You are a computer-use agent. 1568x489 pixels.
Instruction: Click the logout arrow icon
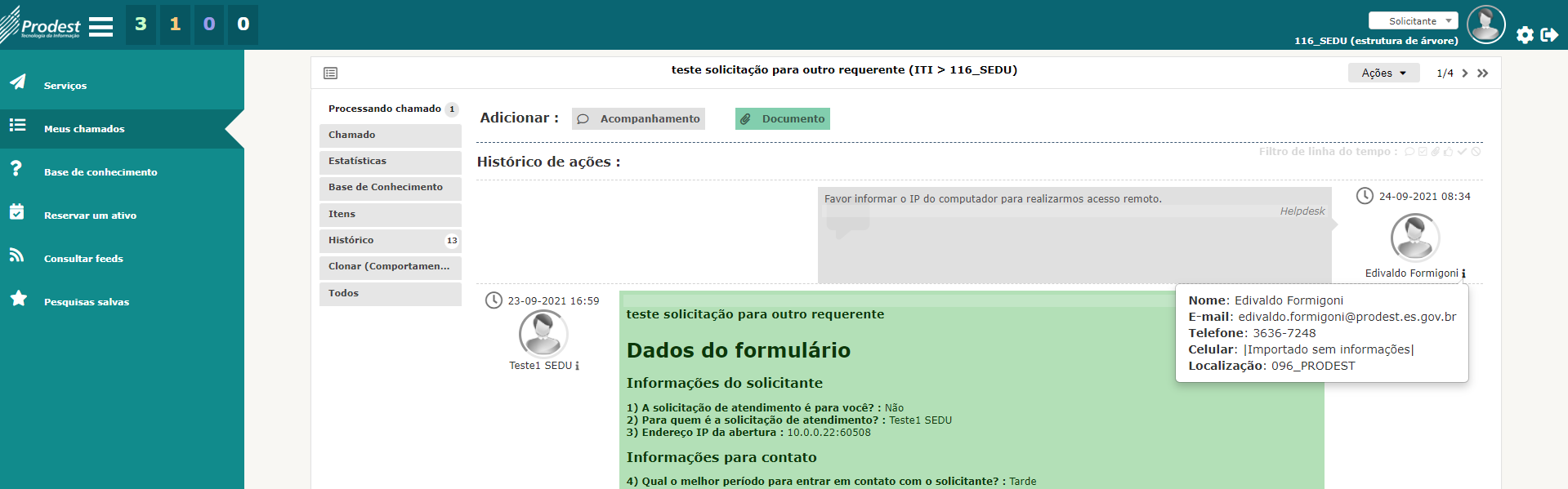[1549, 34]
